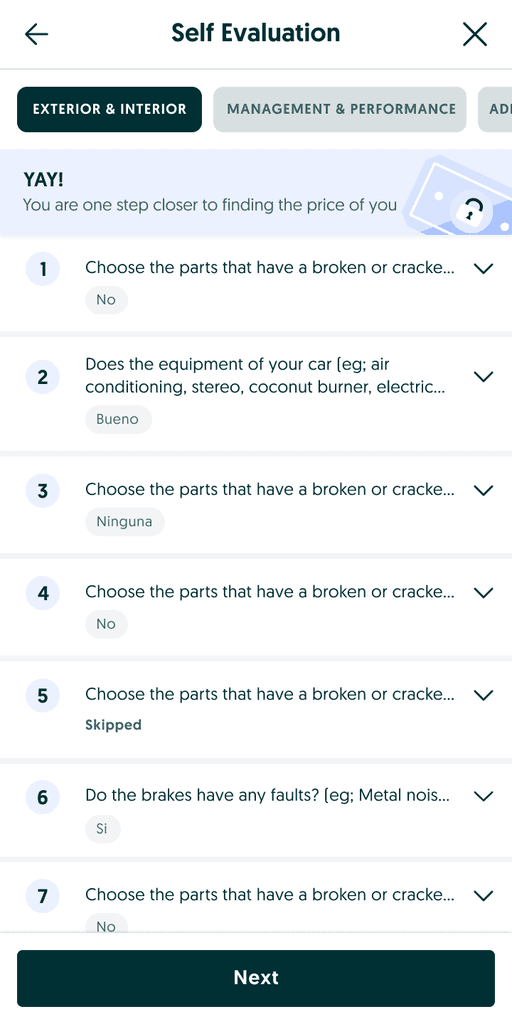The width and height of the screenshot is (512, 1024).
Task: Tap the number 1 question badge
Action: point(42,269)
